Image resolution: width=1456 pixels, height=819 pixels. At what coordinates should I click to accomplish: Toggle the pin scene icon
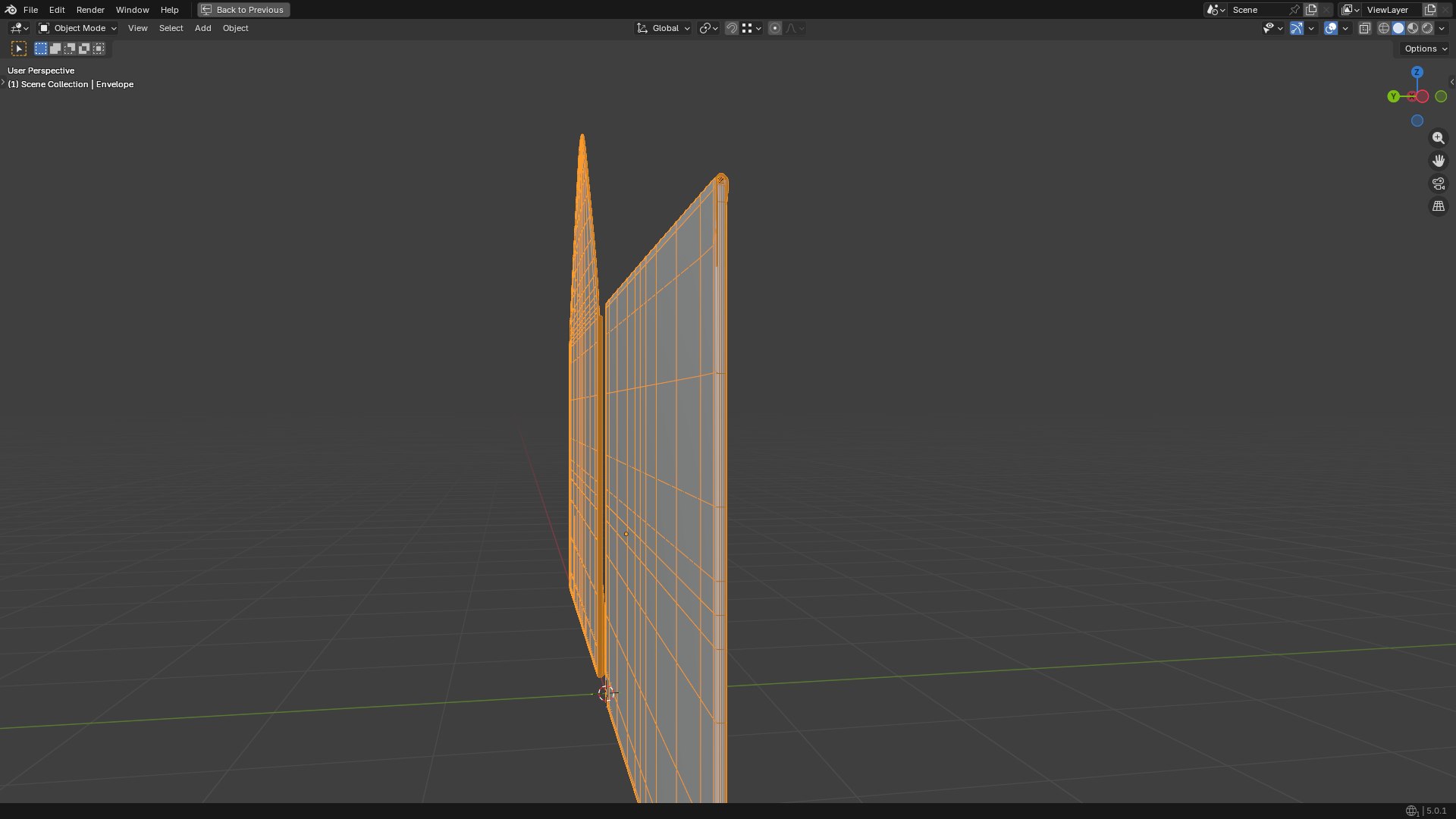pos(1294,10)
